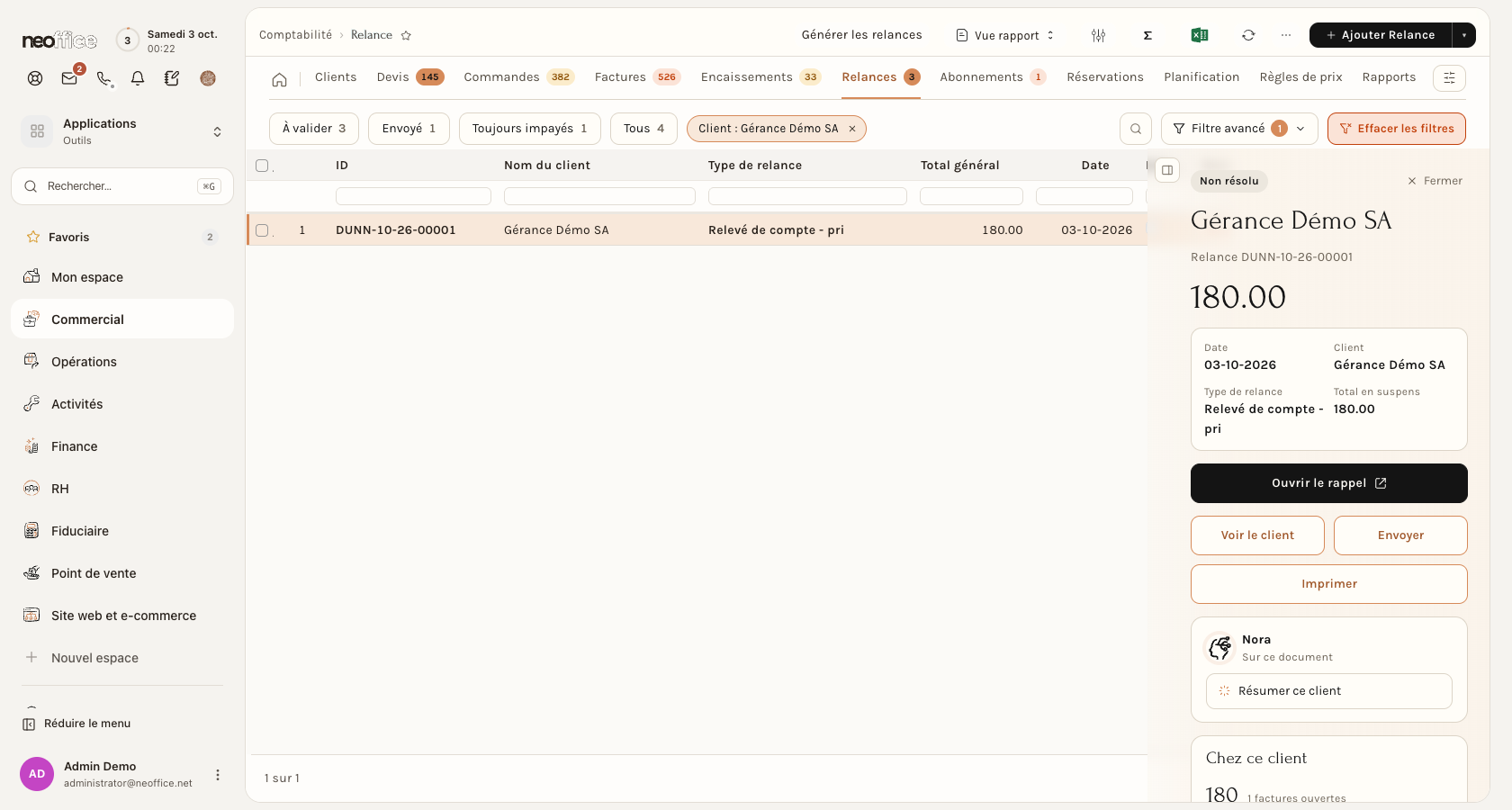Check the select-all rows checkbox
The image size is (1512, 810).
262,166
